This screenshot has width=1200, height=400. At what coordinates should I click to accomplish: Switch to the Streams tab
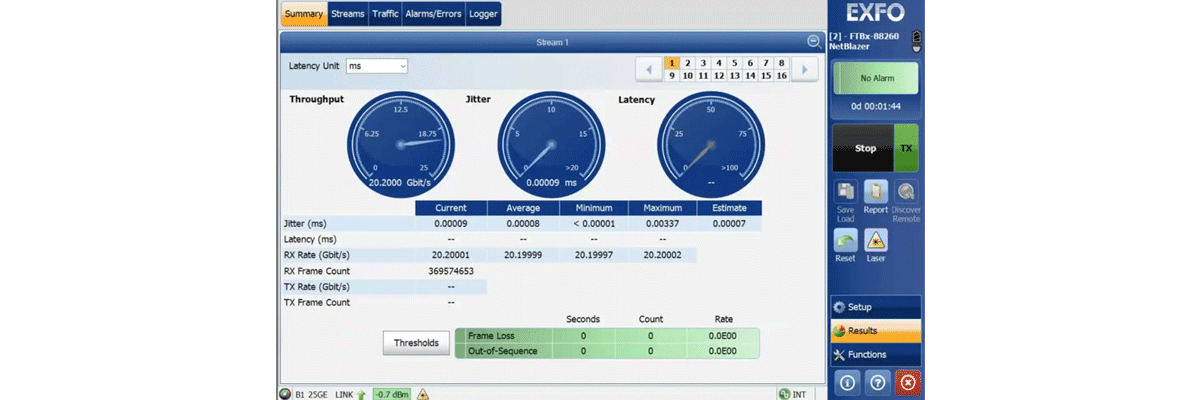click(348, 14)
